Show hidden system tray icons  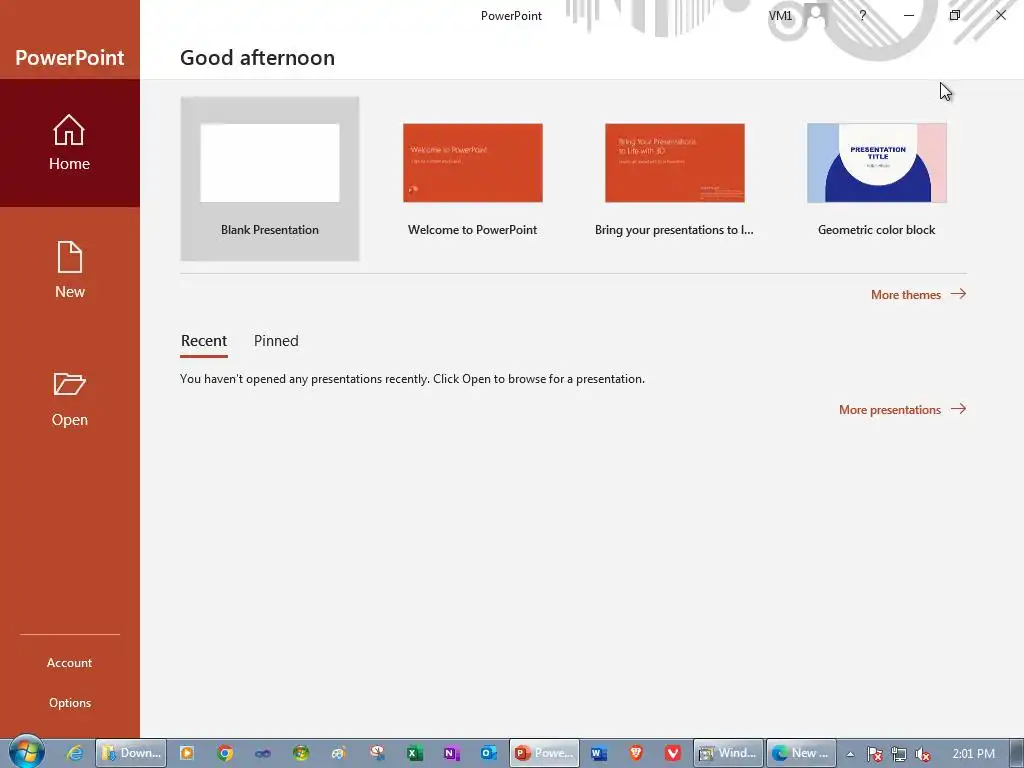pos(850,754)
